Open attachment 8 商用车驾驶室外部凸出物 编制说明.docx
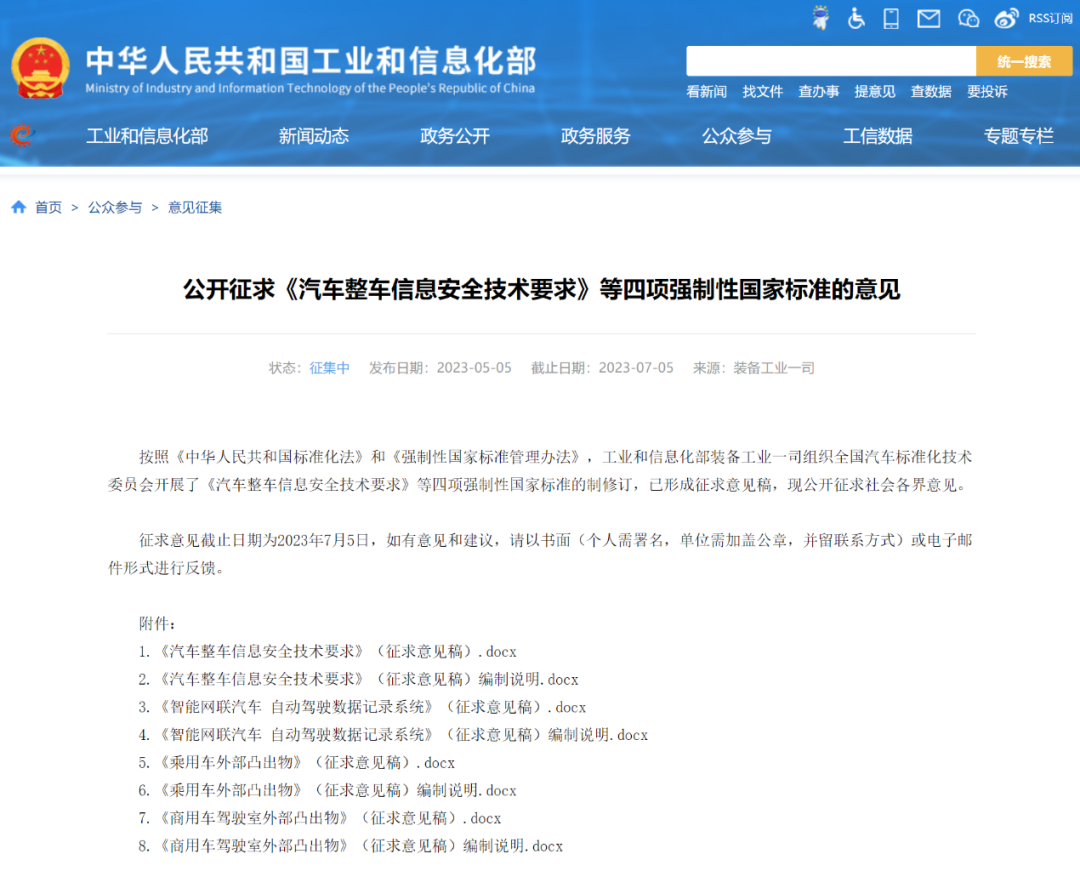 351,846
